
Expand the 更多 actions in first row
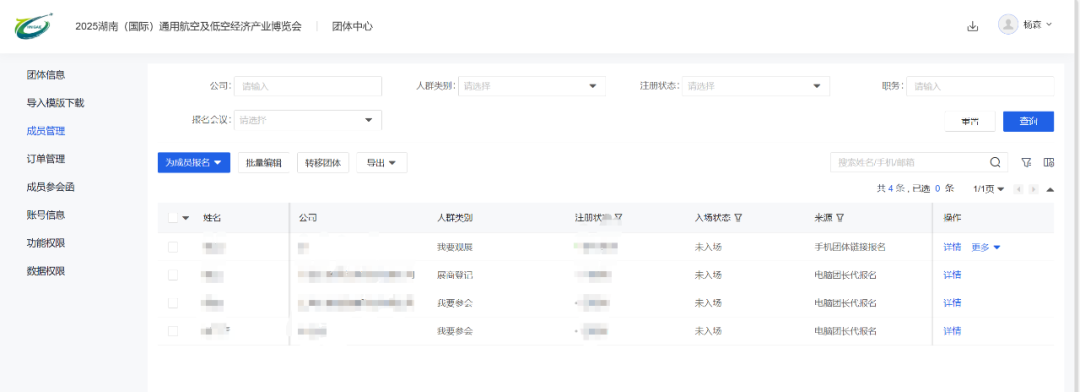(986, 247)
